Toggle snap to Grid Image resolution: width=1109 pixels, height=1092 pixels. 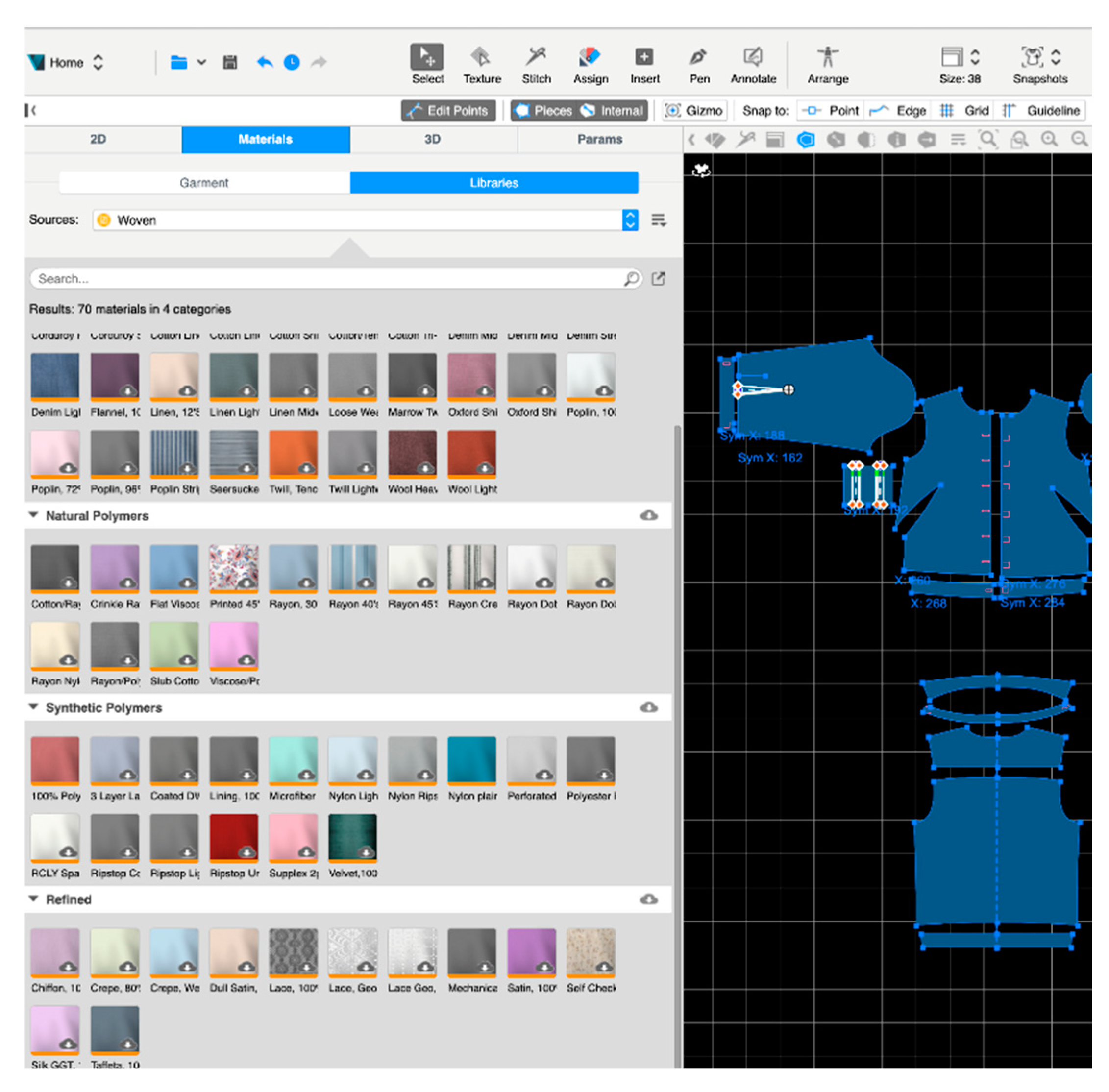(964, 110)
